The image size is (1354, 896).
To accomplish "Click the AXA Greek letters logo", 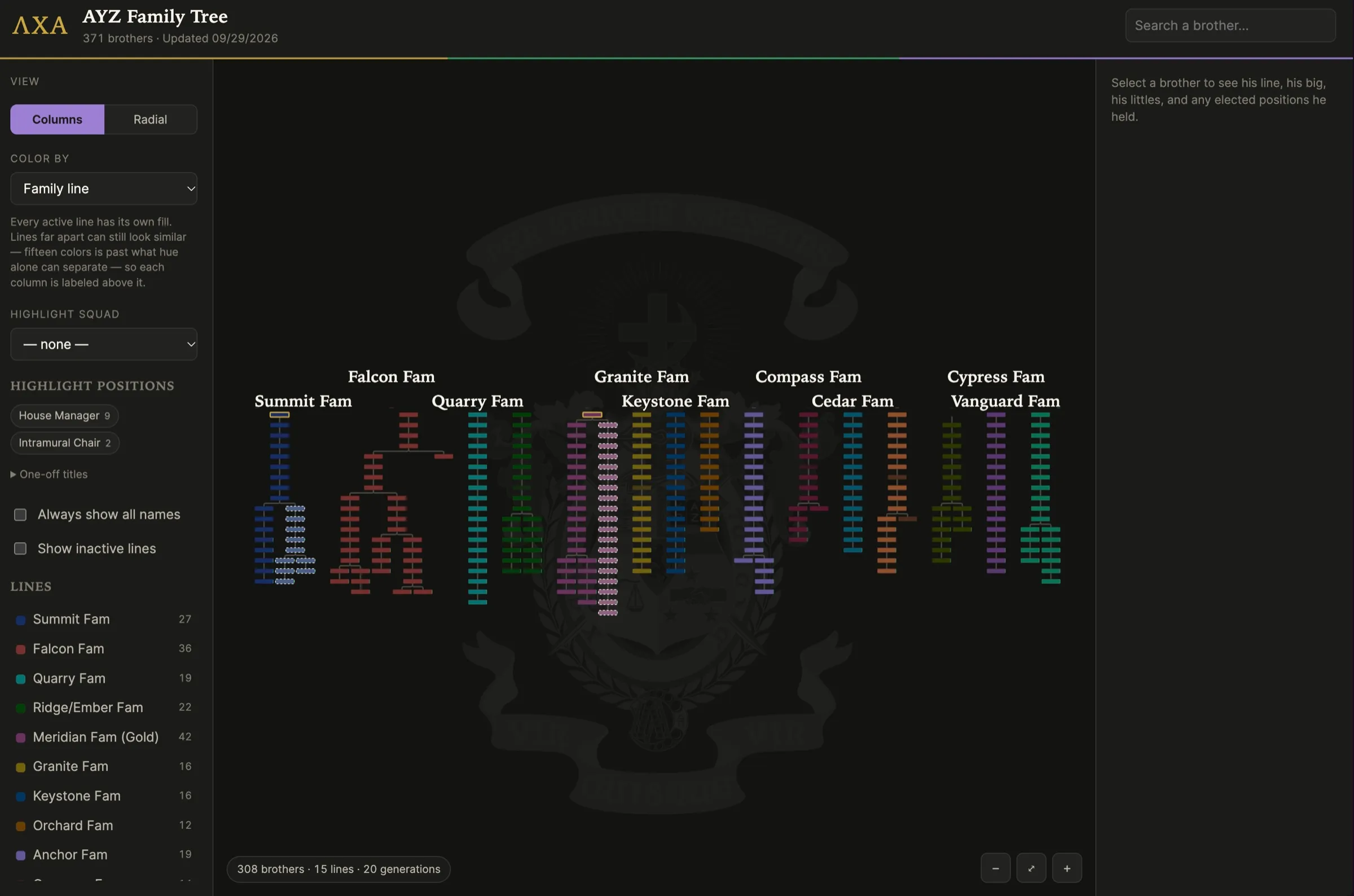I will click(x=40, y=26).
